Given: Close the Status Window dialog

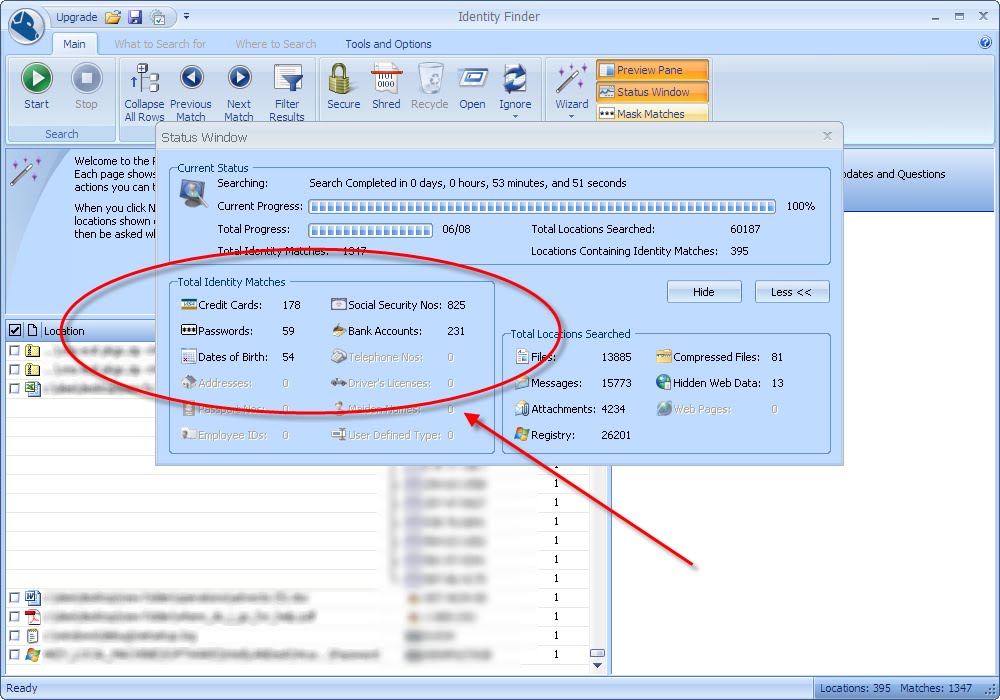Looking at the screenshot, I should pyautogui.click(x=827, y=136).
